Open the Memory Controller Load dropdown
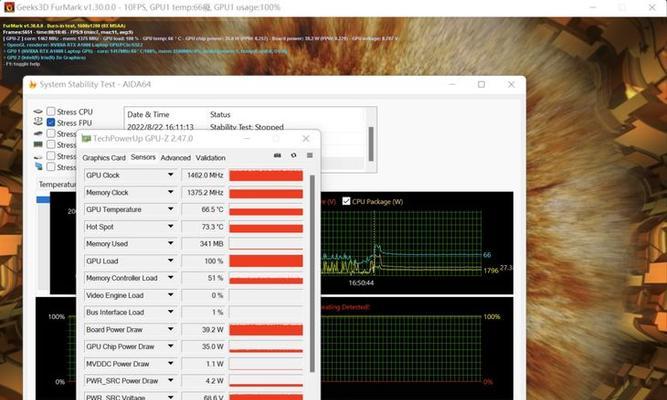The height and width of the screenshot is (400, 667). pos(171,278)
